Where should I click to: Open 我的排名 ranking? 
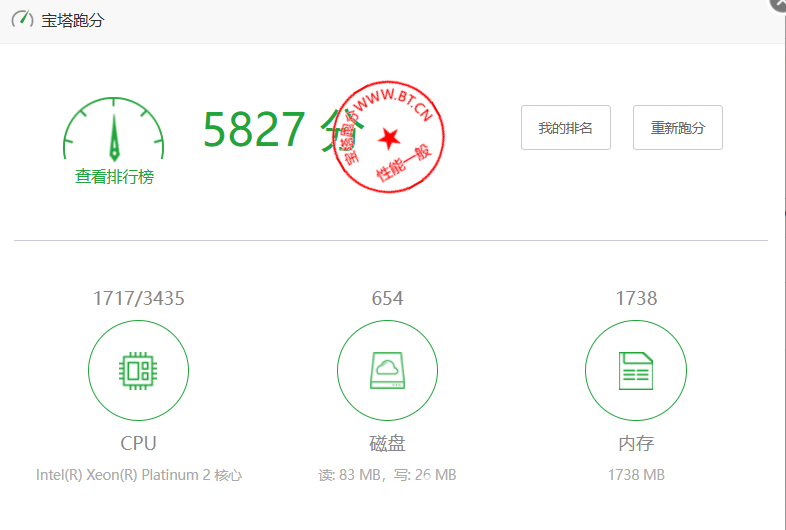pos(565,128)
